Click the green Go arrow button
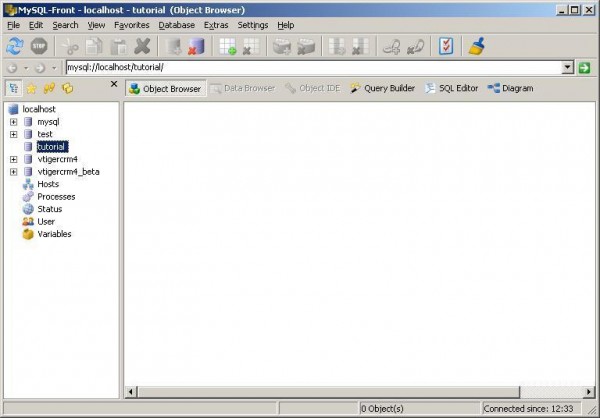This screenshot has height=418, width=600. (584, 68)
